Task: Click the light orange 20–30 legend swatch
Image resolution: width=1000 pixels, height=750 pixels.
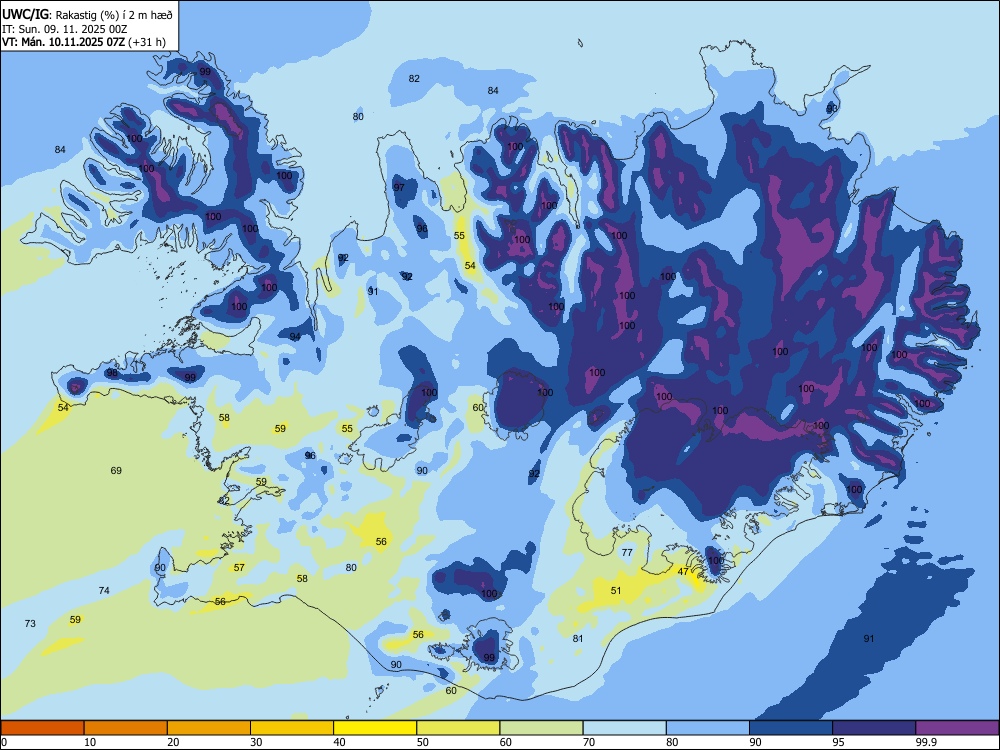Action: click(x=209, y=728)
